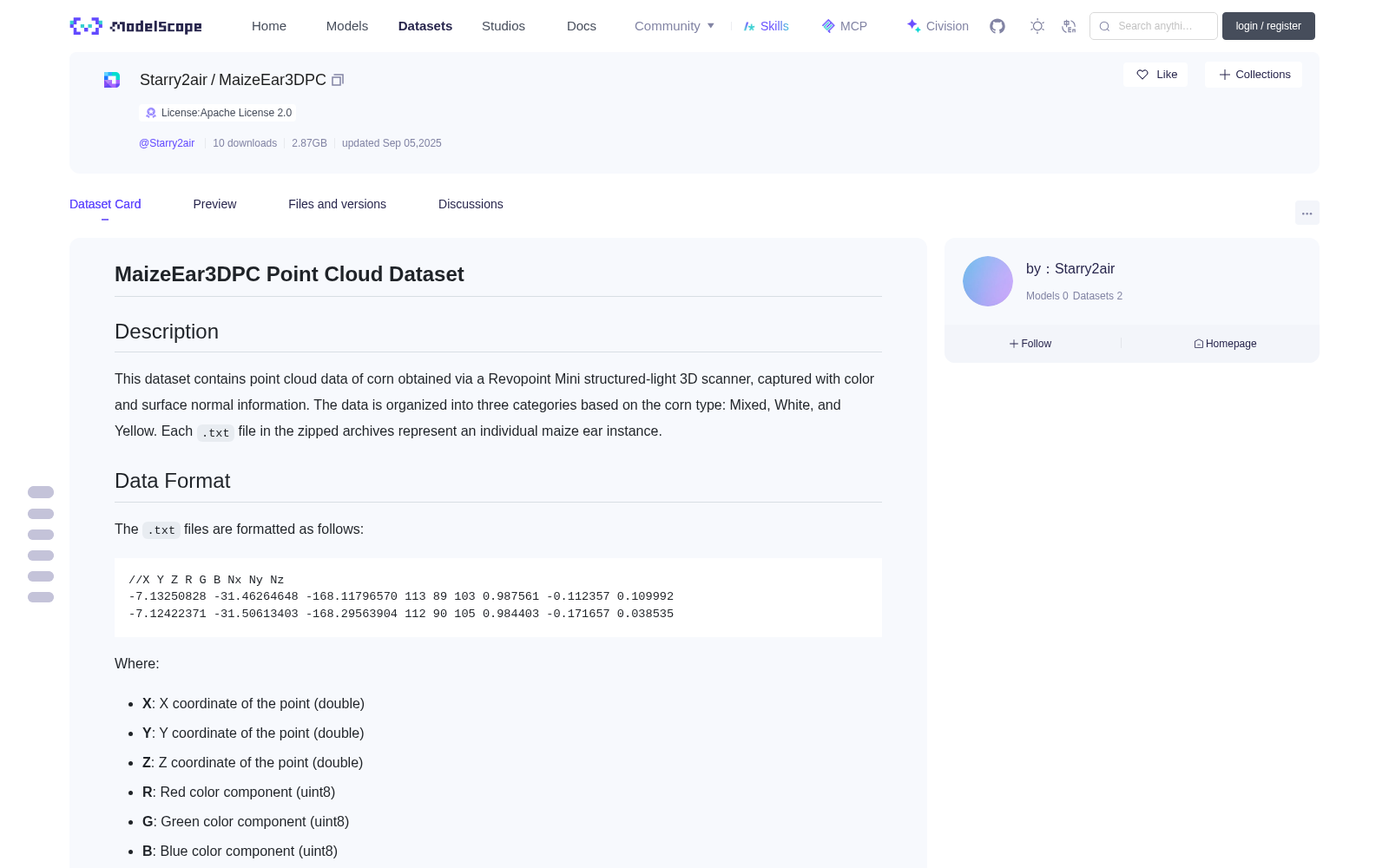Screen dimensions: 1389x868
Task: Click the code line starting with -7.13250828
Action: click(401, 596)
